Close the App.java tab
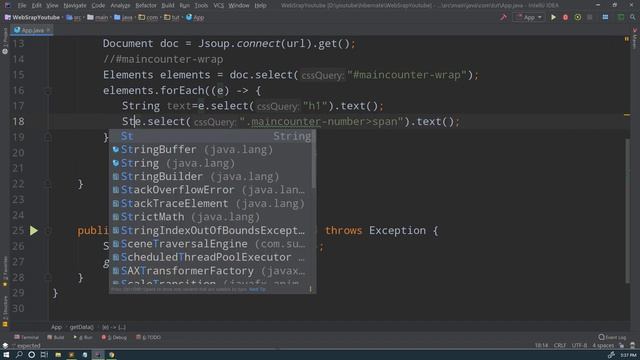Screen dimensions: 640x360 click(48, 30)
